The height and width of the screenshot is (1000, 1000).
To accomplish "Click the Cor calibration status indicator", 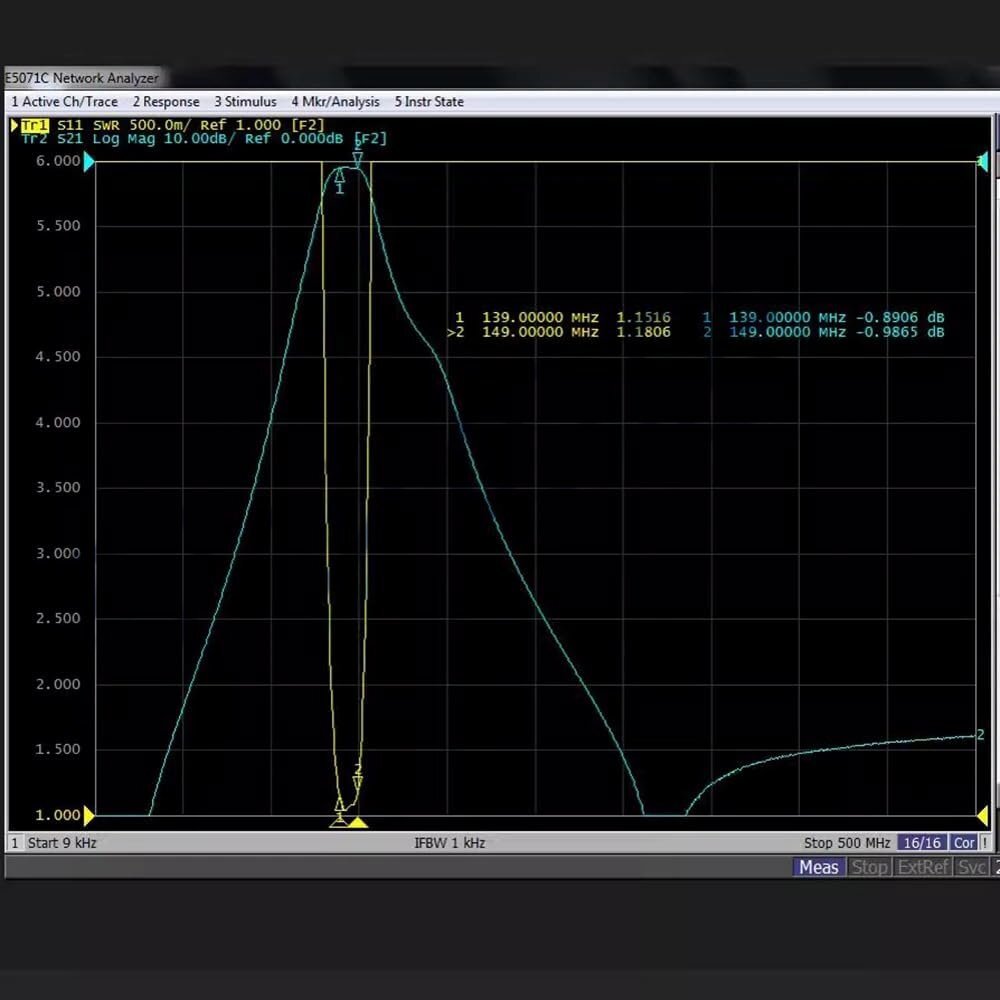I will pos(962,843).
